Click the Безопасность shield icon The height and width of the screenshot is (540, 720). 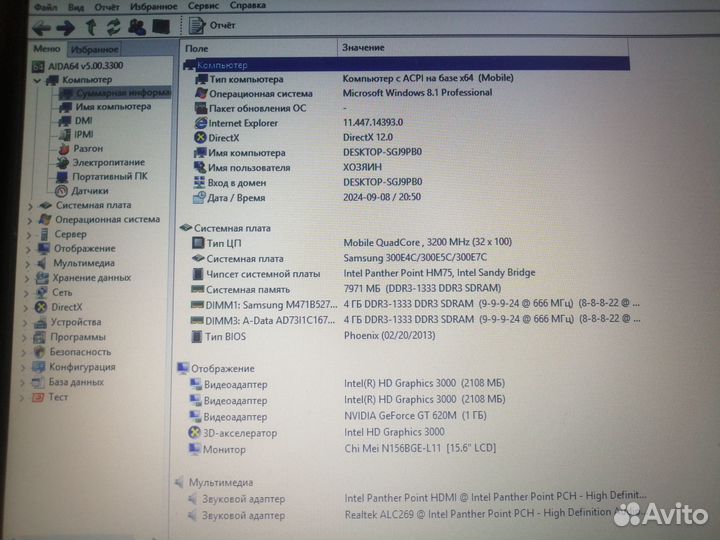(39, 352)
